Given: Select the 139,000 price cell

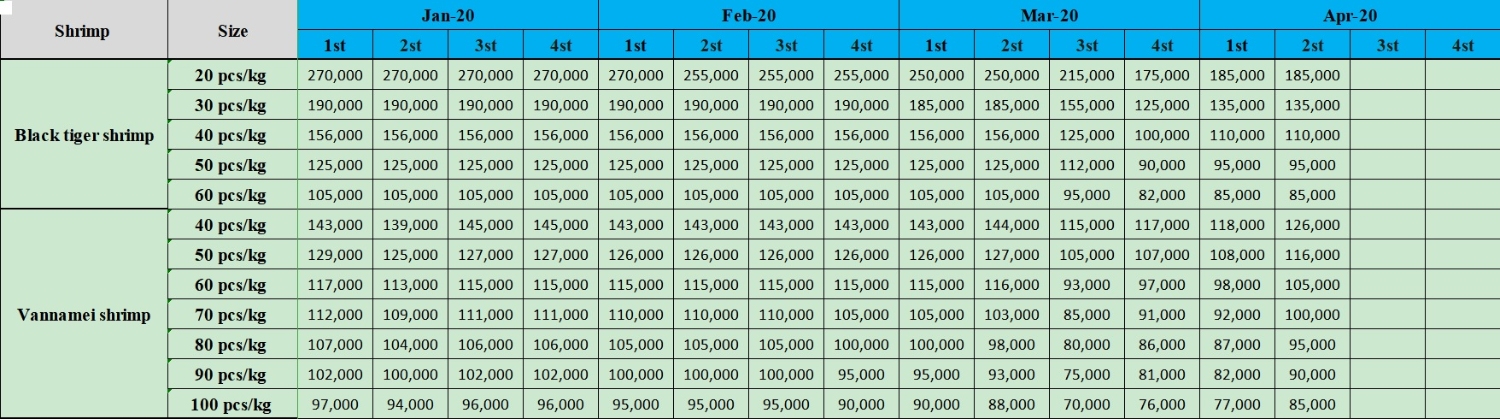Looking at the screenshot, I should coord(410,225).
